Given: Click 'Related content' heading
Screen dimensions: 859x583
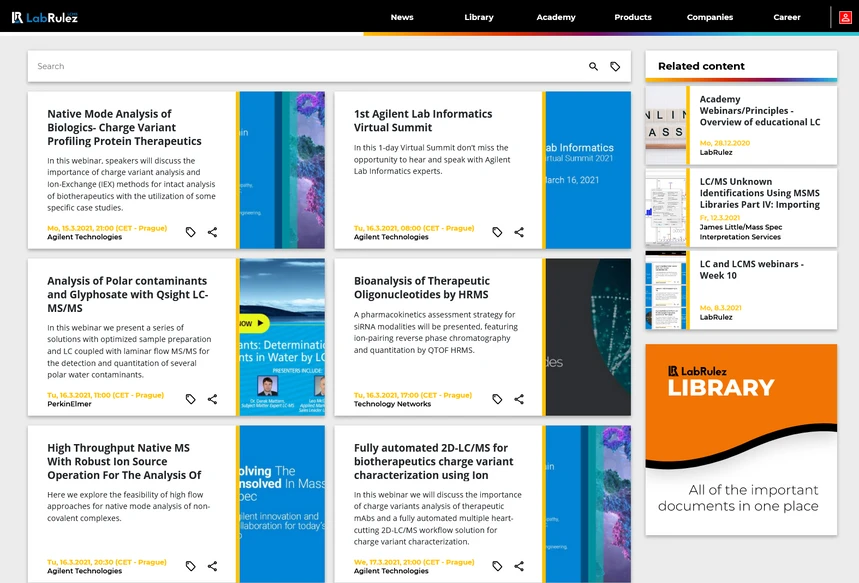Looking at the screenshot, I should pyautogui.click(x=701, y=66).
